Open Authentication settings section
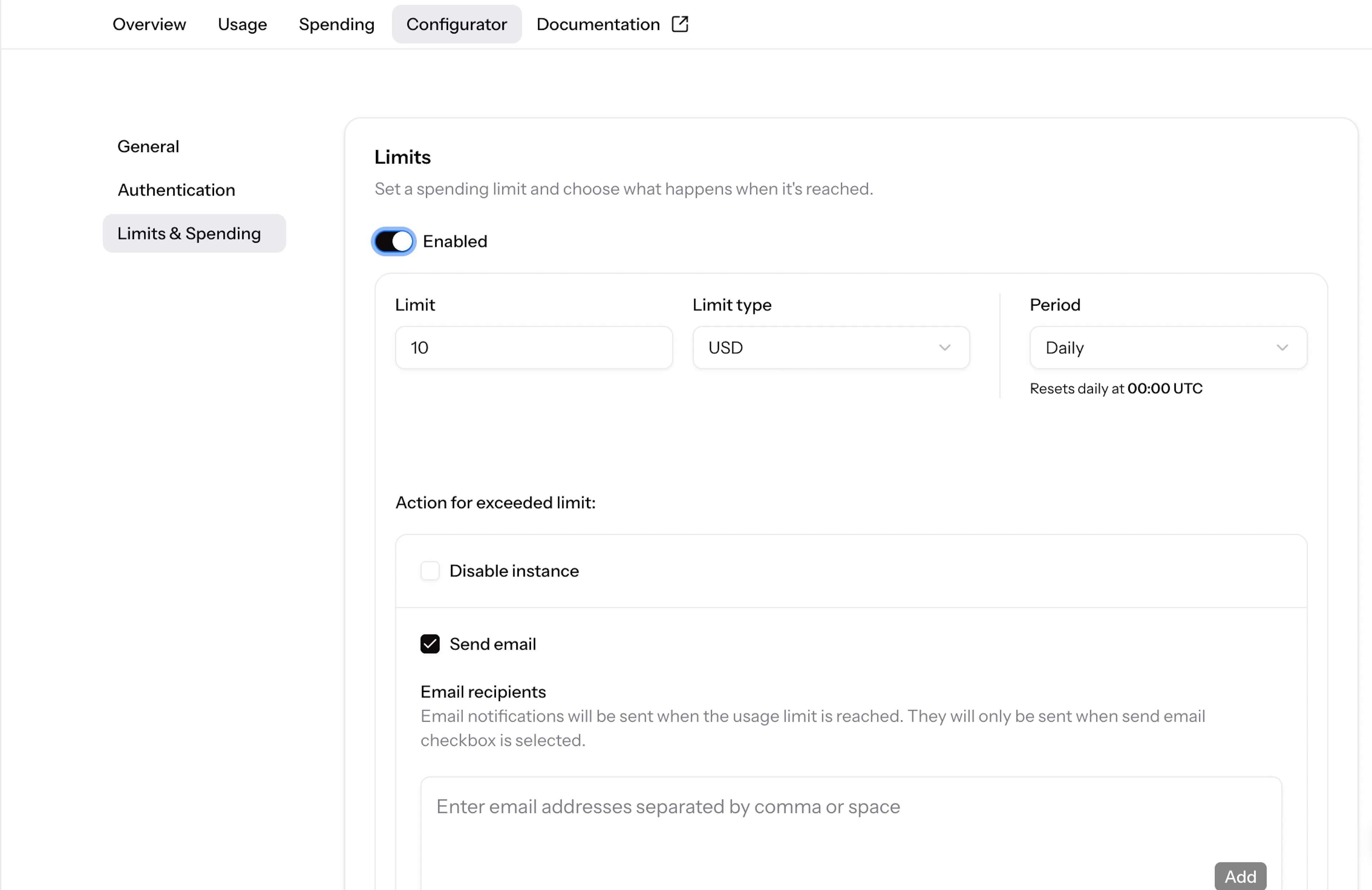Image resolution: width=1372 pixels, height=890 pixels. point(176,190)
